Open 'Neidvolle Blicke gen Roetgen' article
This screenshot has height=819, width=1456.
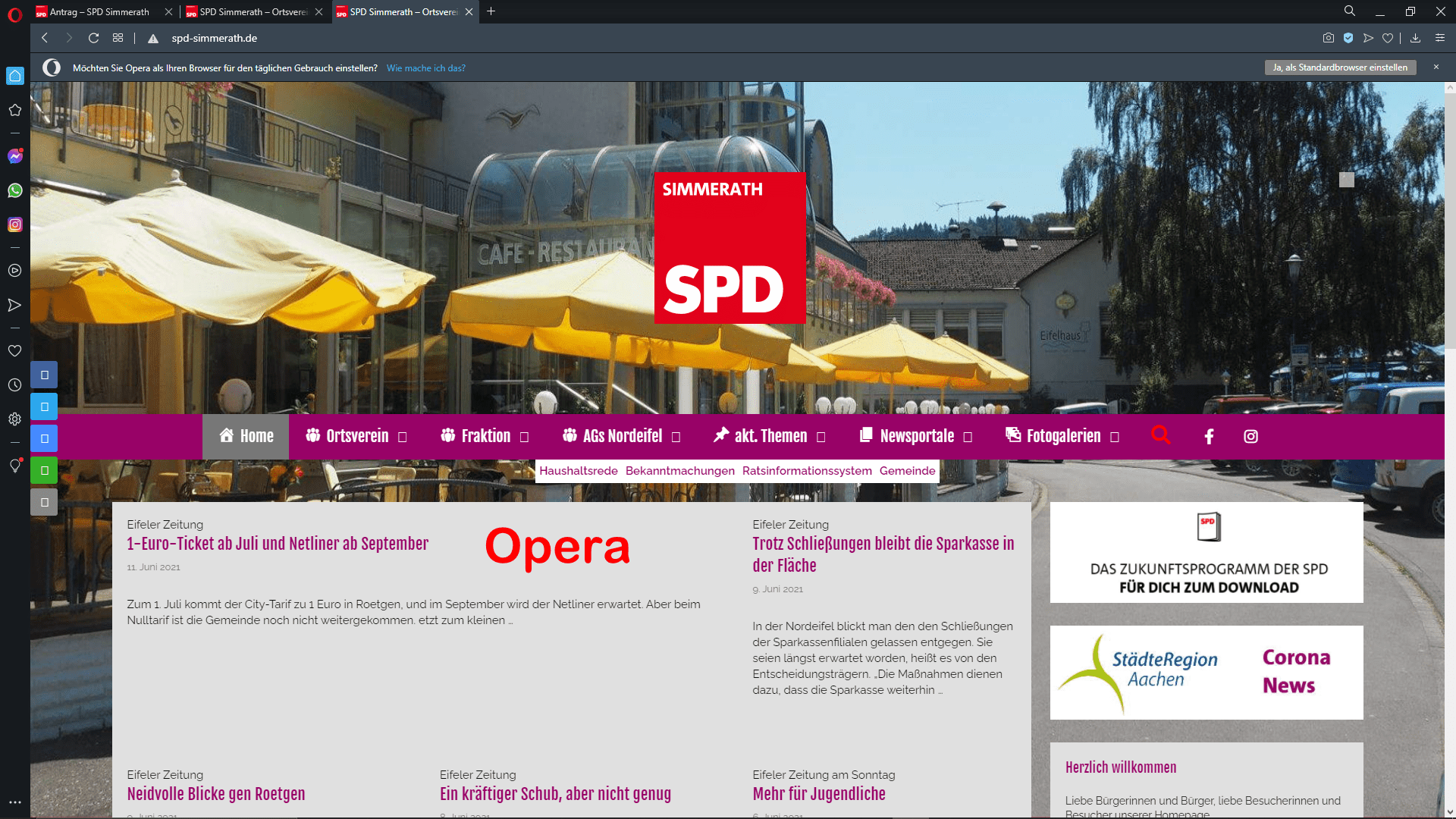pyautogui.click(x=216, y=794)
